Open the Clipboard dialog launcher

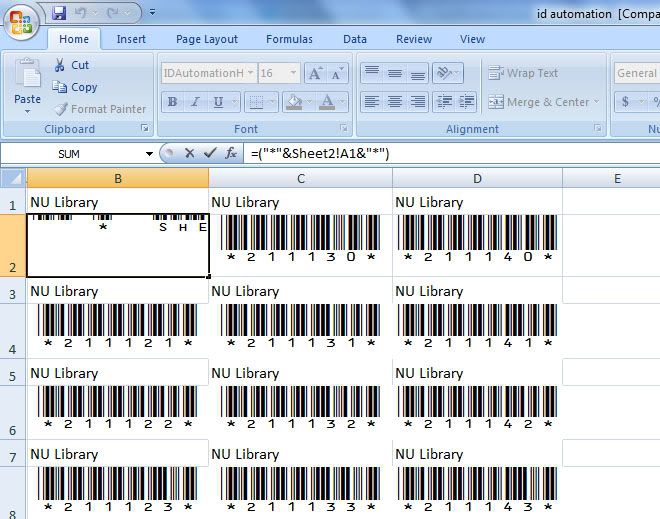tap(145, 128)
